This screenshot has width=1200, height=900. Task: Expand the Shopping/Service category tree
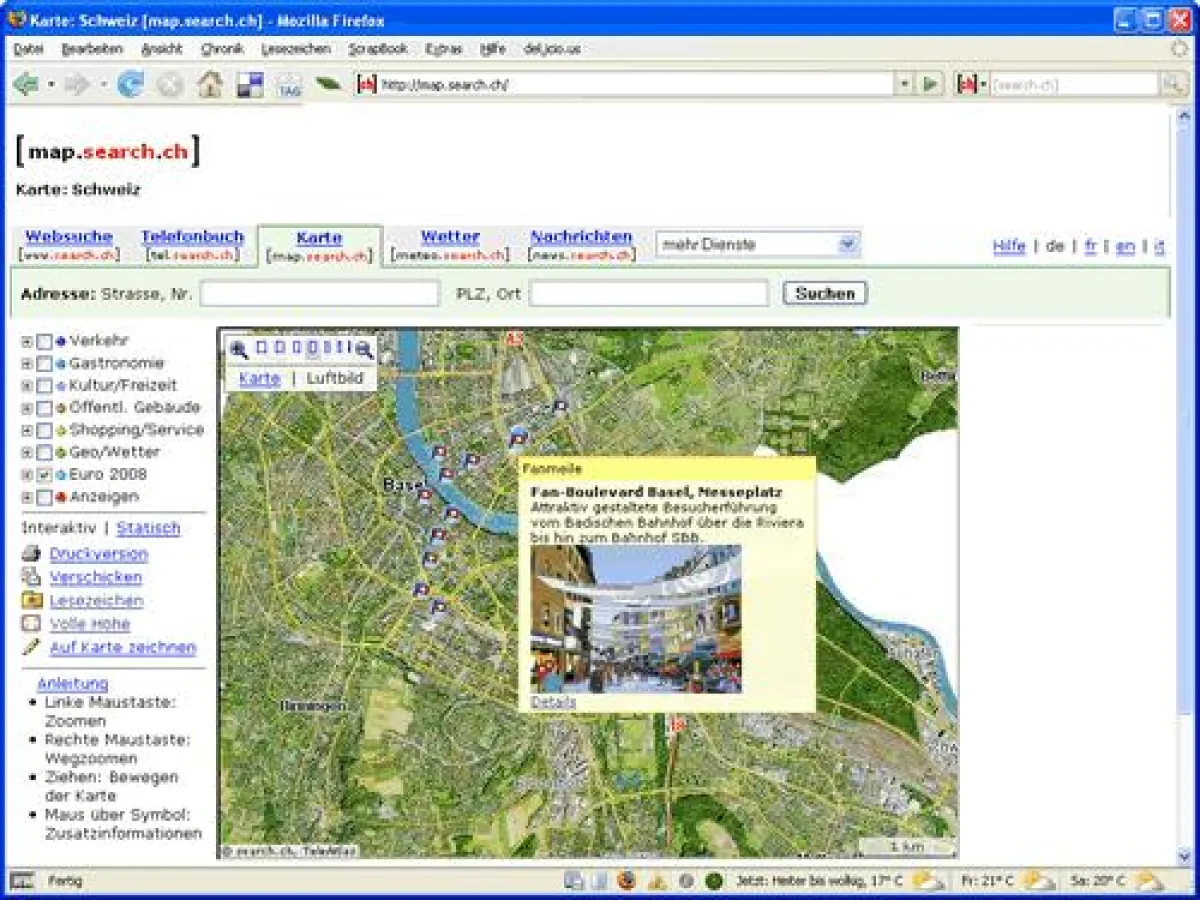tap(27, 430)
